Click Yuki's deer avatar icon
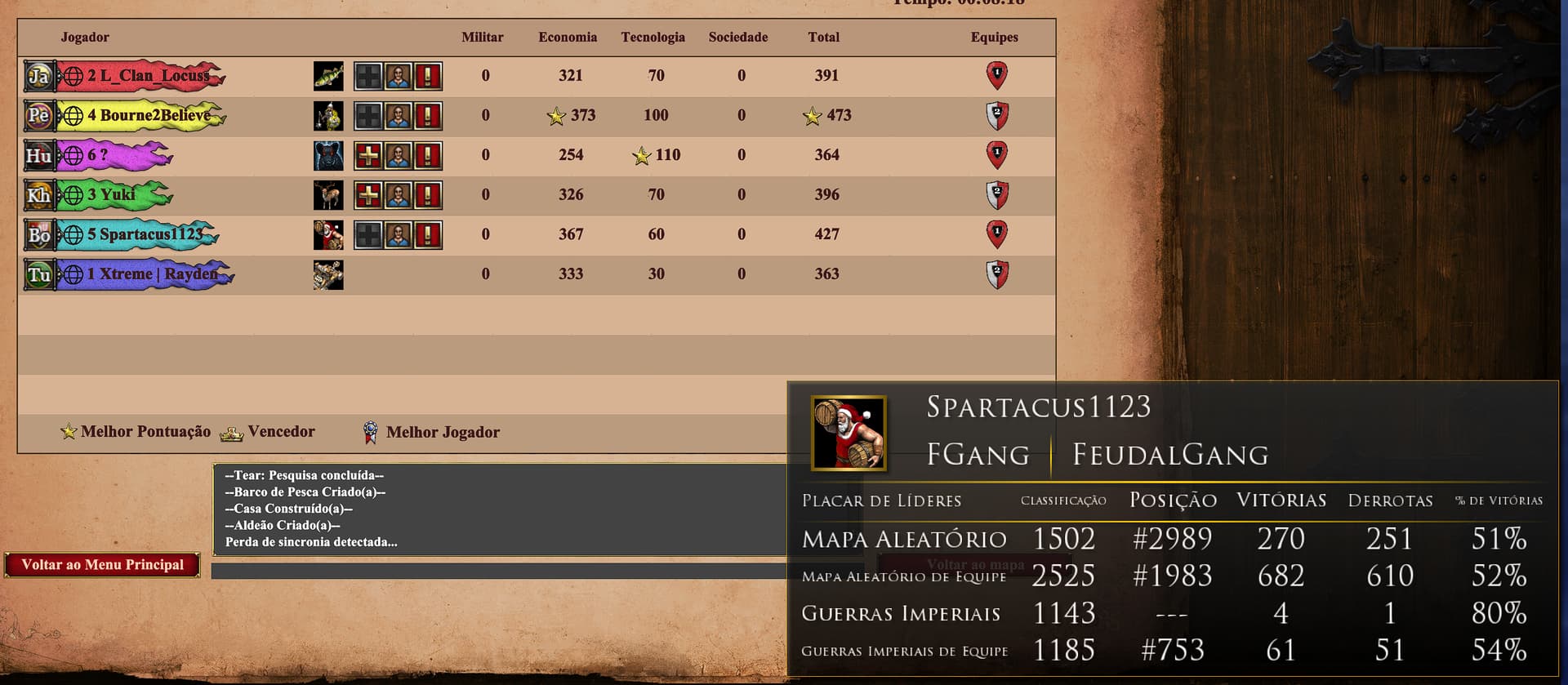Screen dimensions: 1568x685 pos(328,195)
